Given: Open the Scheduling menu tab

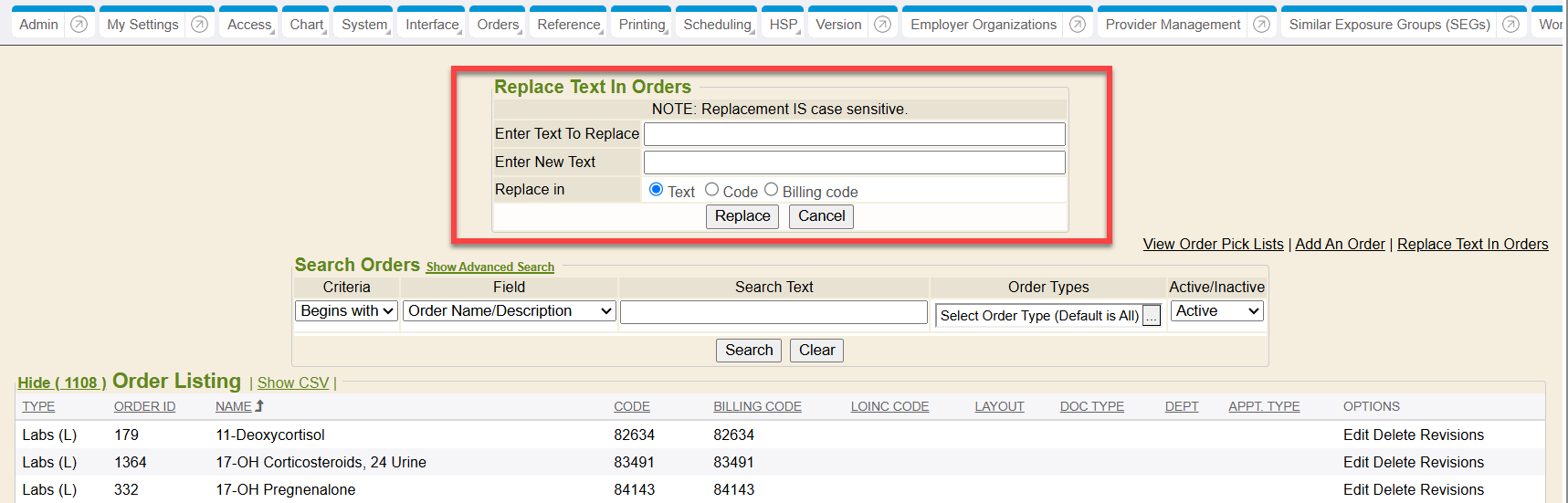Looking at the screenshot, I should point(718,25).
